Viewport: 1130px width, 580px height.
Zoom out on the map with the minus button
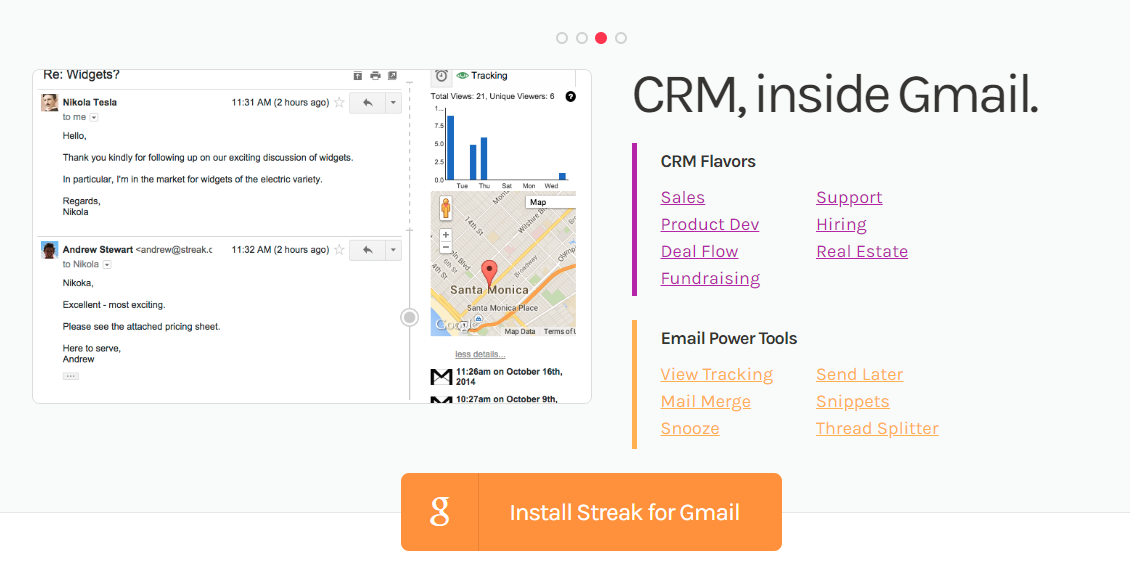click(445, 247)
